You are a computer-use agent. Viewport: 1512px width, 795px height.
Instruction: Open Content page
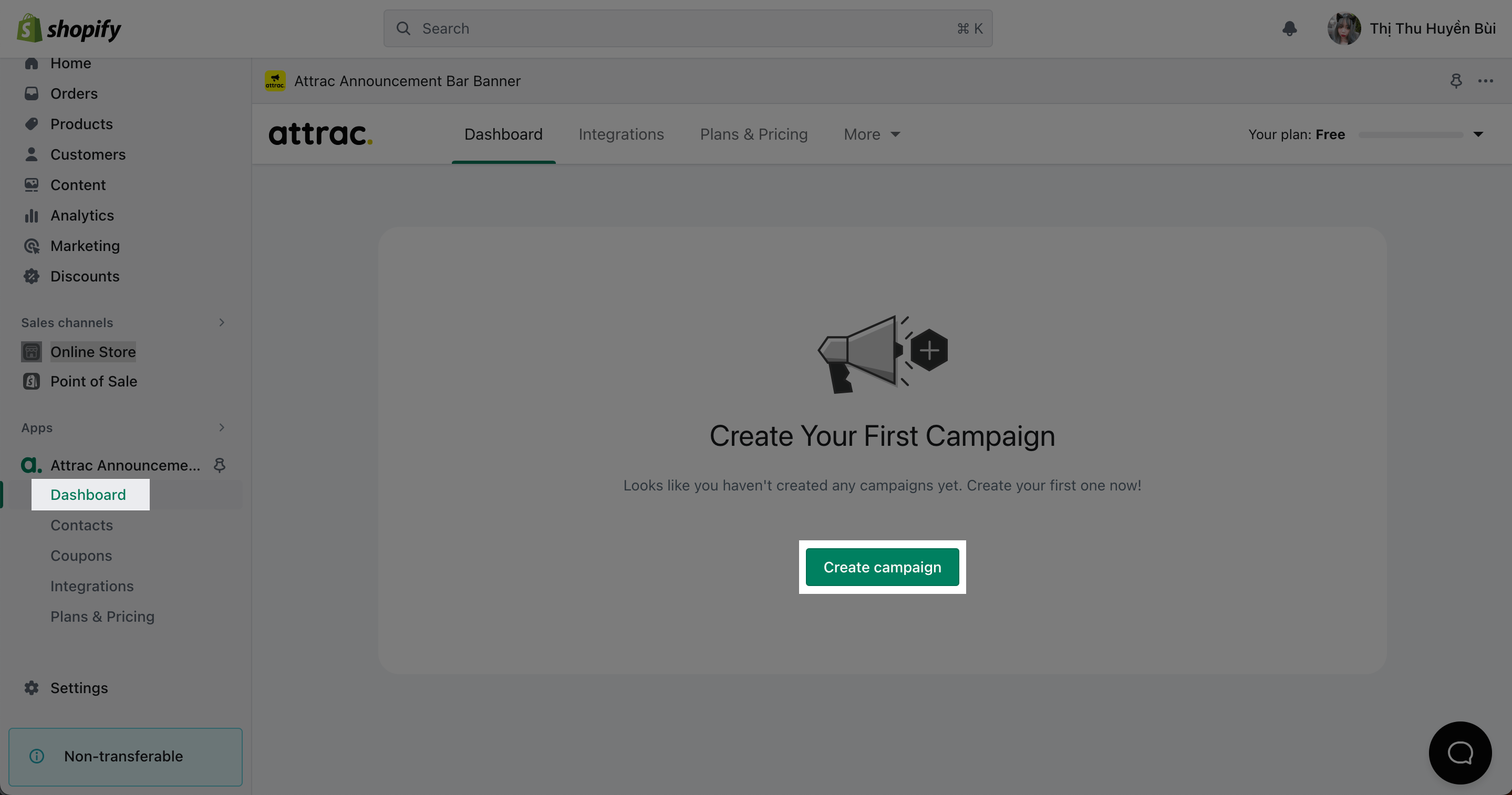coord(78,185)
